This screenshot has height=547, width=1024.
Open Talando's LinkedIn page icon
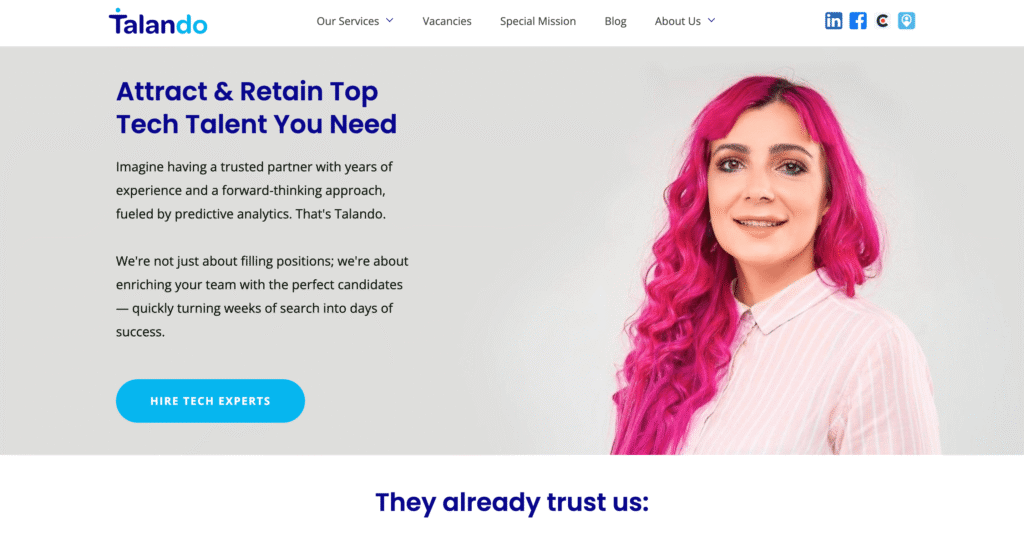(x=833, y=21)
